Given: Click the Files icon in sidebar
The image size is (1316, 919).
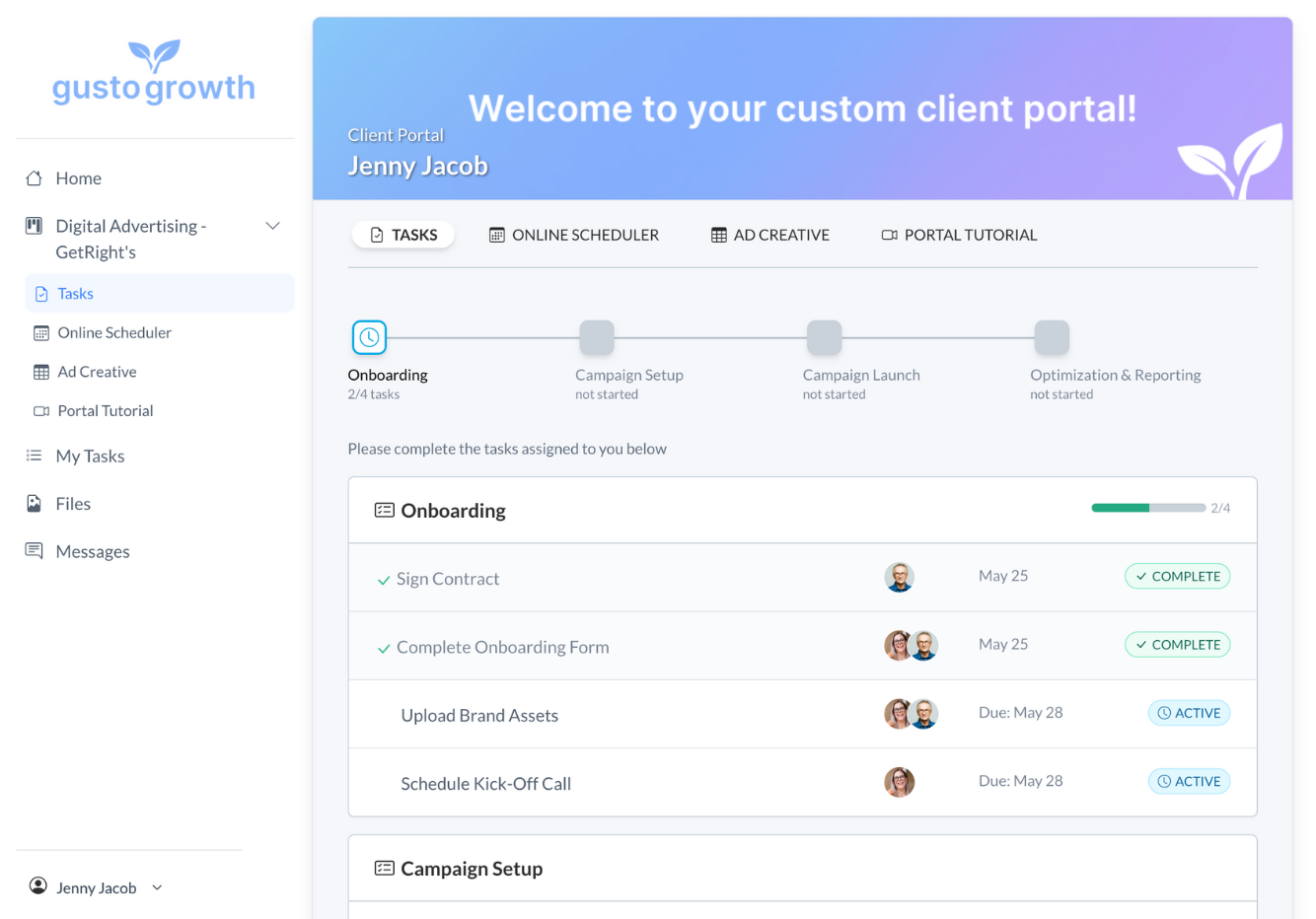Looking at the screenshot, I should [x=35, y=504].
